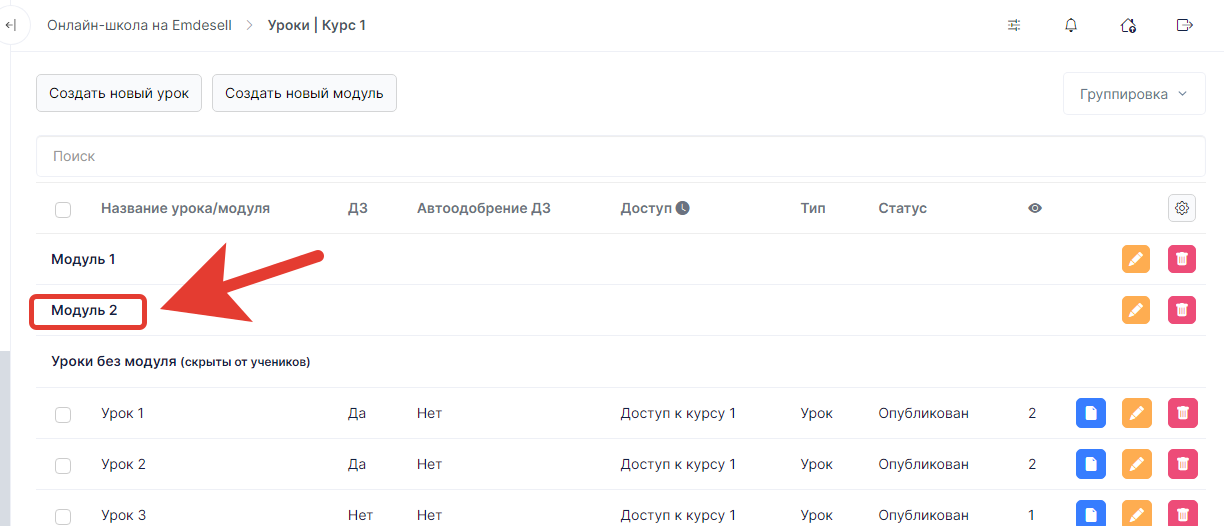
Task: Delete Урок 2 with trash icon
Action: point(1183,464)
